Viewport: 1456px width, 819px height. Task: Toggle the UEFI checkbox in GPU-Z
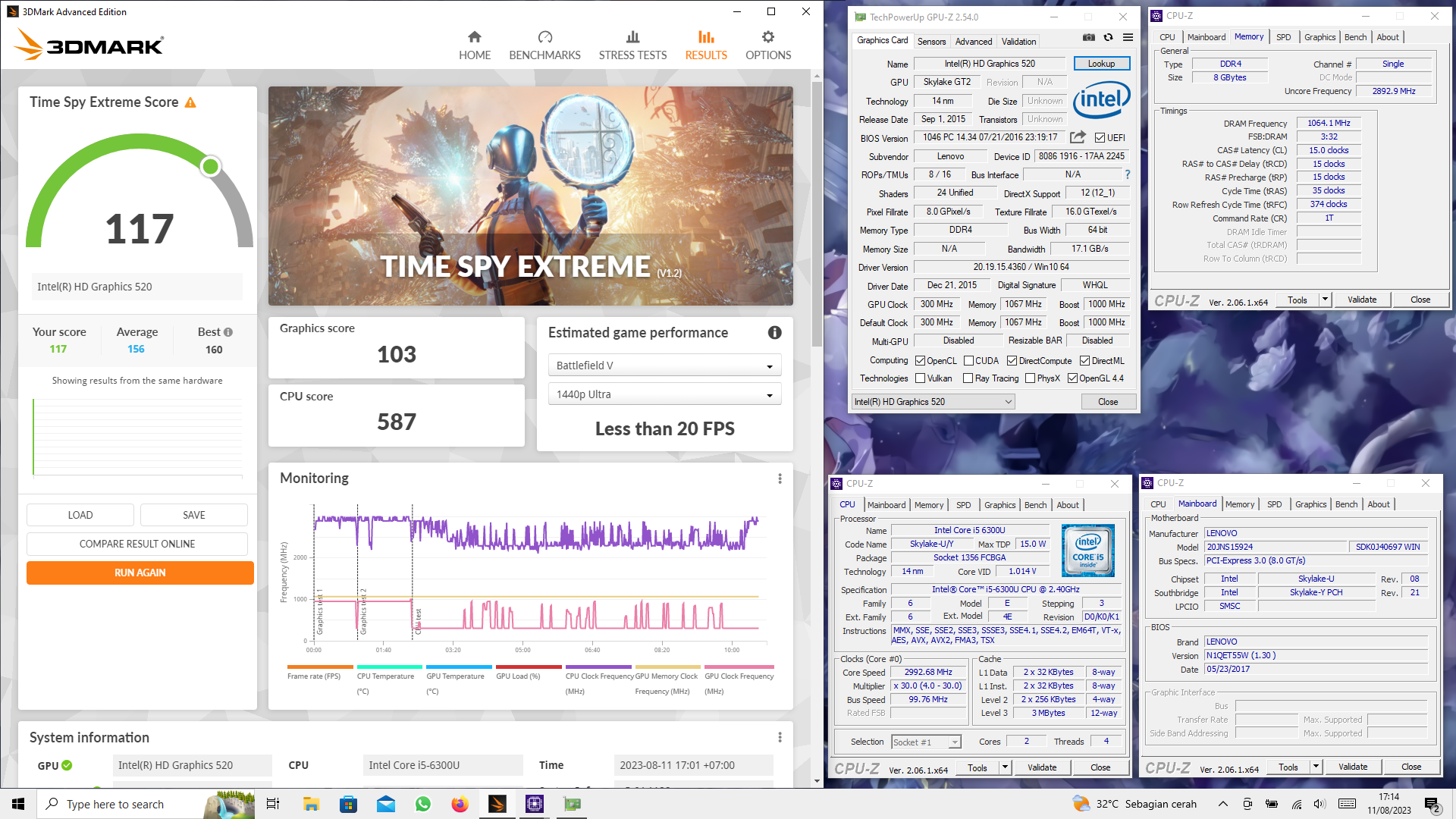1100,138
